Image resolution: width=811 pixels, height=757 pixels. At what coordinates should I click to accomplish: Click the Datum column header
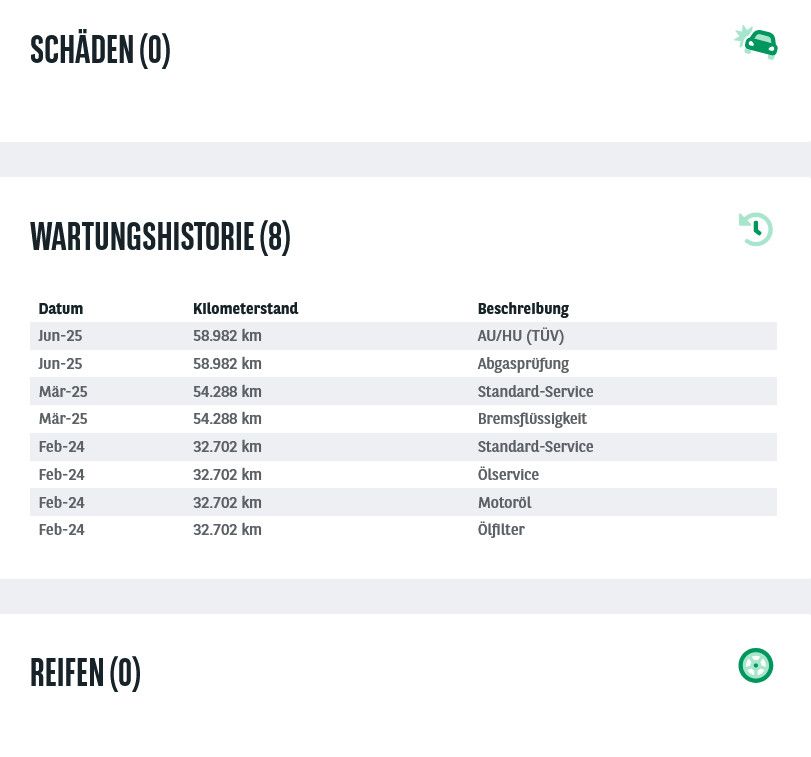point(61,309)
